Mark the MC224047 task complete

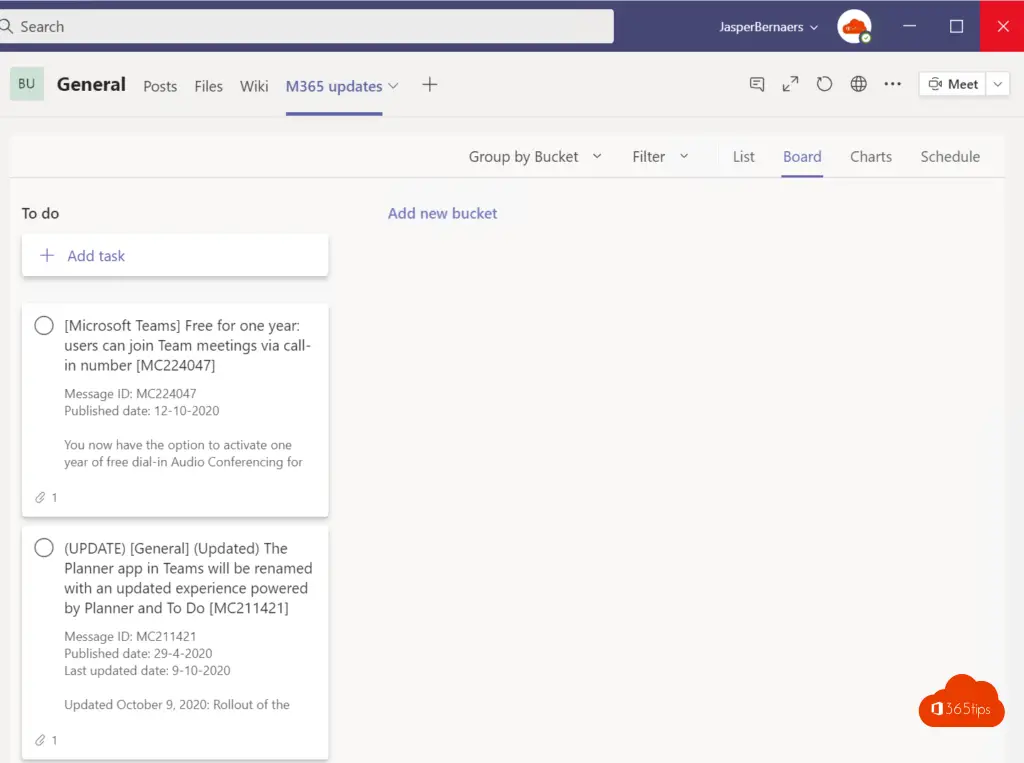[44, 326]
